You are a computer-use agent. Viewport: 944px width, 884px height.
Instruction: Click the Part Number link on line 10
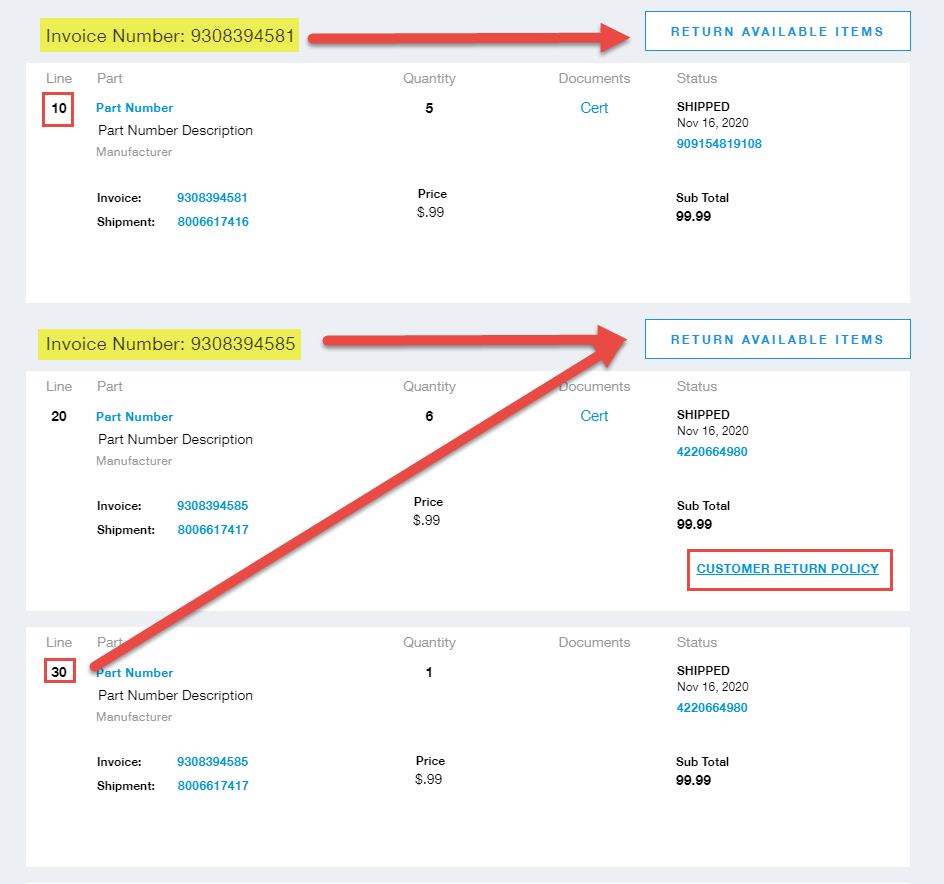coord(134,108)
